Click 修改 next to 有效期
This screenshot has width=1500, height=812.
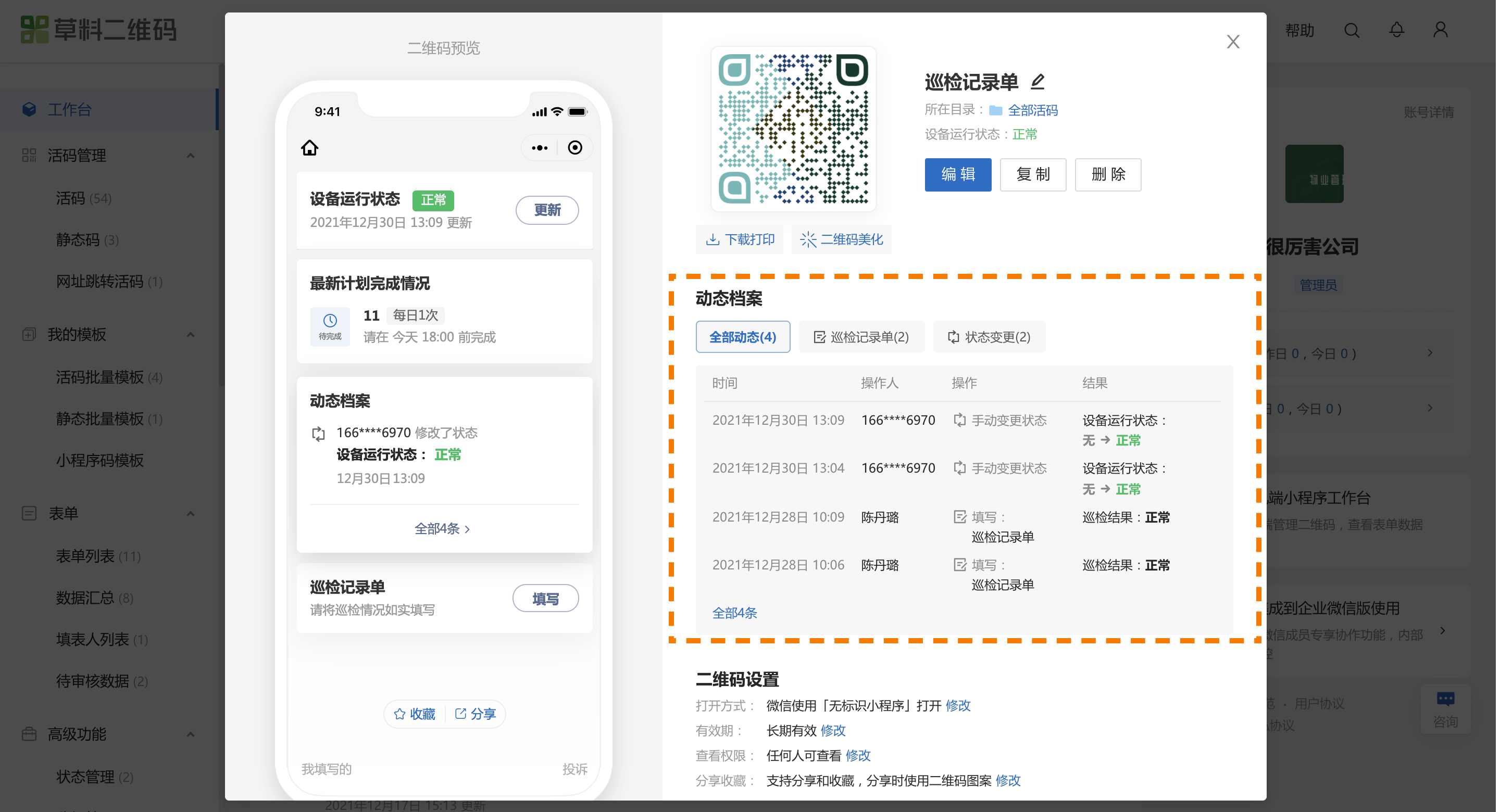[834, 732]
